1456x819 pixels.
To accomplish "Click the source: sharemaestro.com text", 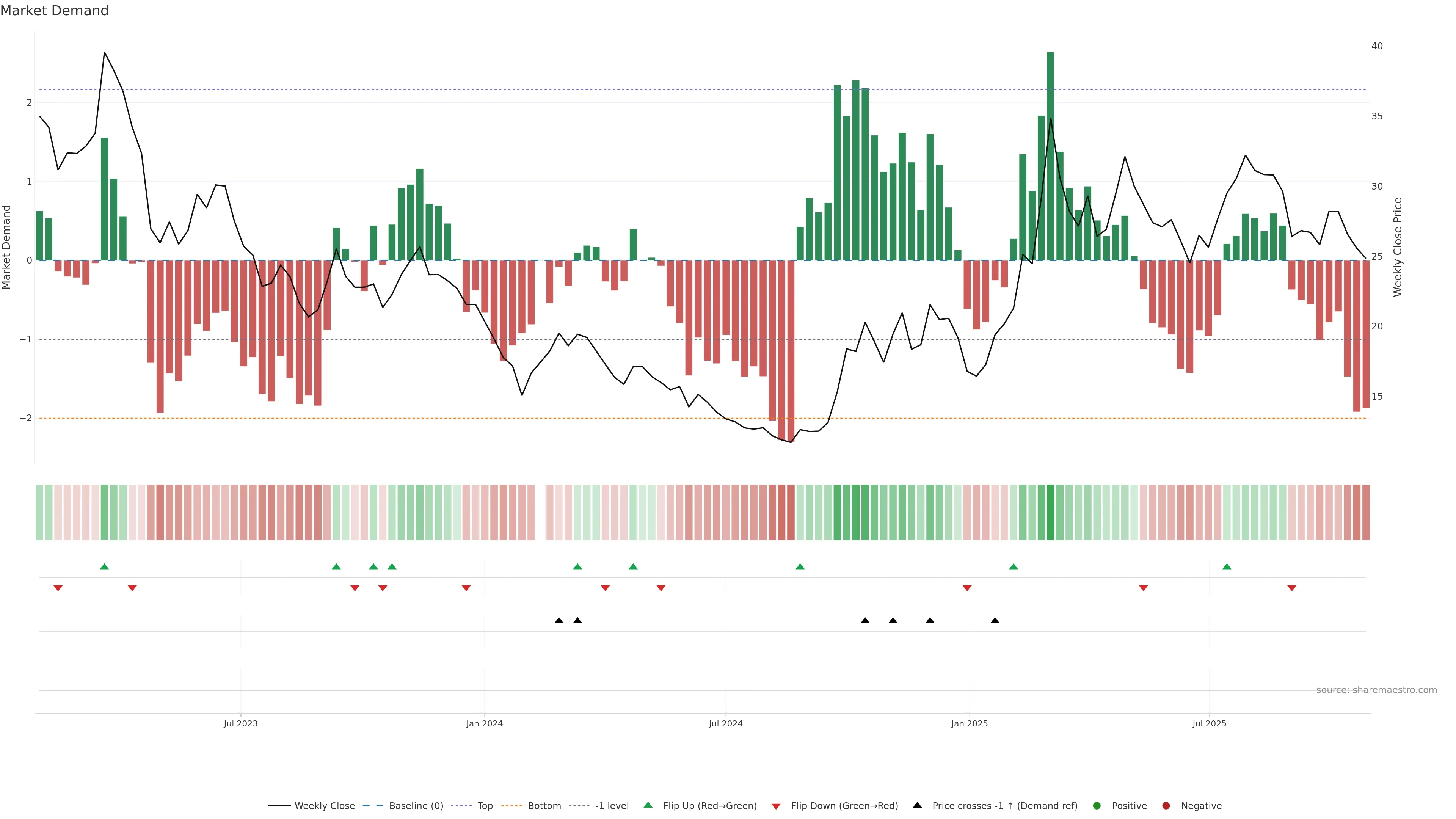I will click(1376, 690).
